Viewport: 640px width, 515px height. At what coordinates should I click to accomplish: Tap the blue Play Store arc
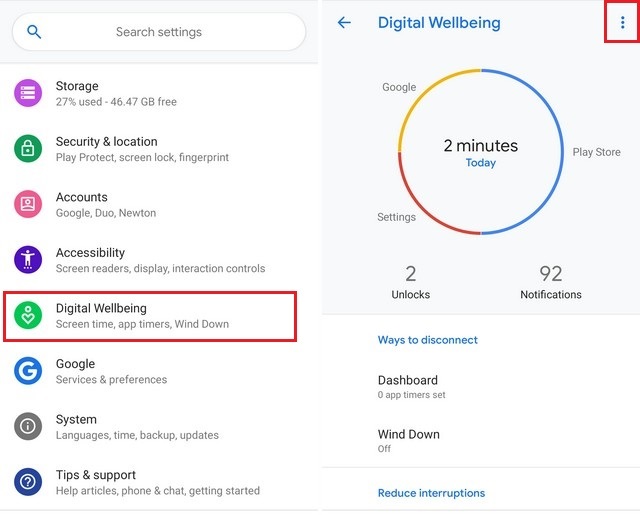click(x=562, y=152)
